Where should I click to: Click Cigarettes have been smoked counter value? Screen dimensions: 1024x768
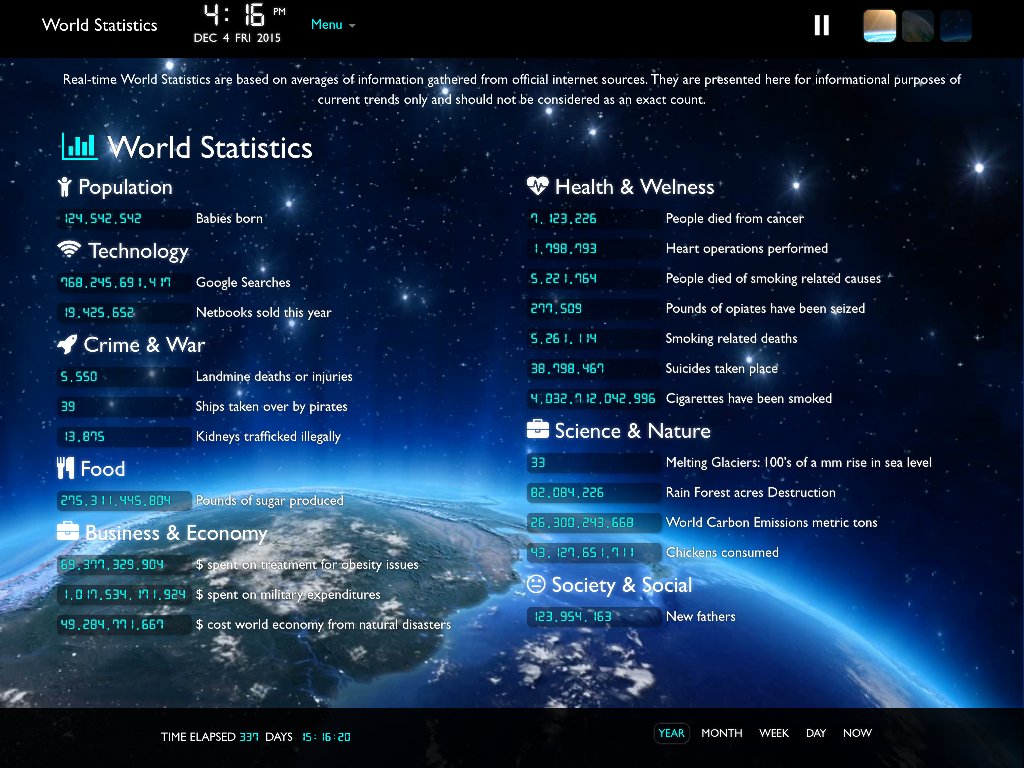tap(593, 399)
